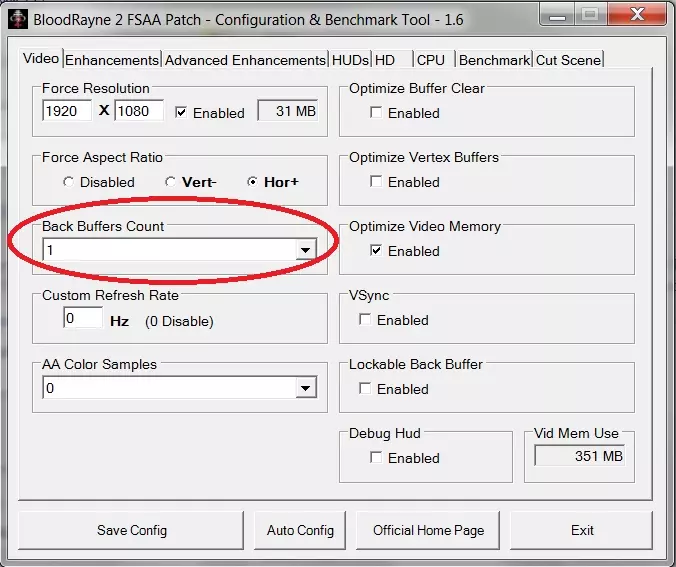Image resolution: width=676 pixels, height=567 pixels.
Task: Enable Optimize Vertex Buffers checkbox
Action: click(x=376, y=182)
